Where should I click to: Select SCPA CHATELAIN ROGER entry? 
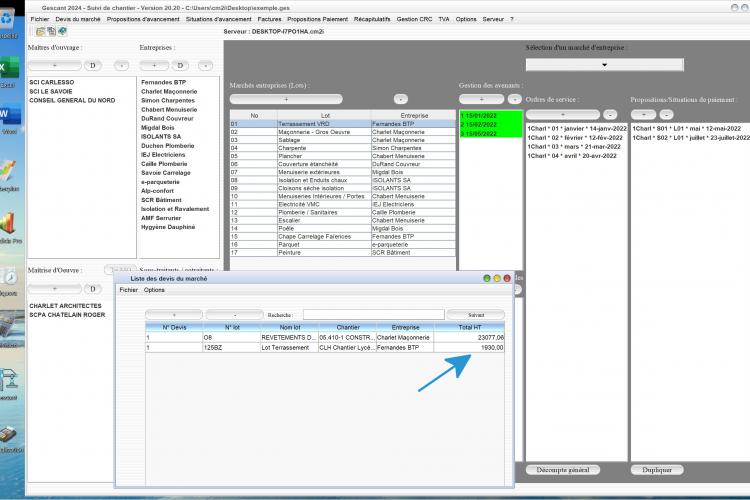click(67, 315)
